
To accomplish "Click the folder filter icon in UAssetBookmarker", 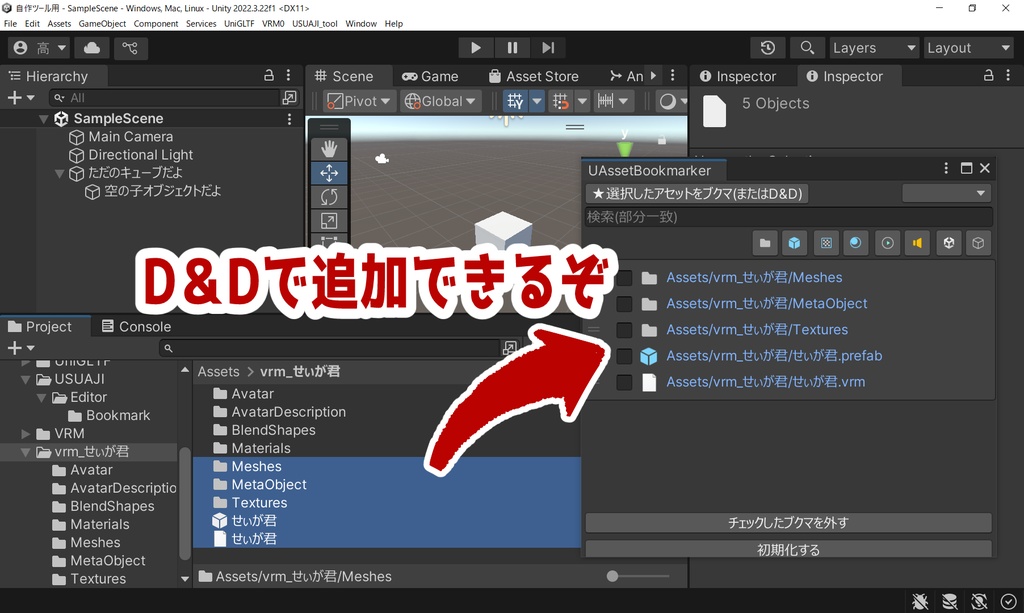I will point(764,242).
